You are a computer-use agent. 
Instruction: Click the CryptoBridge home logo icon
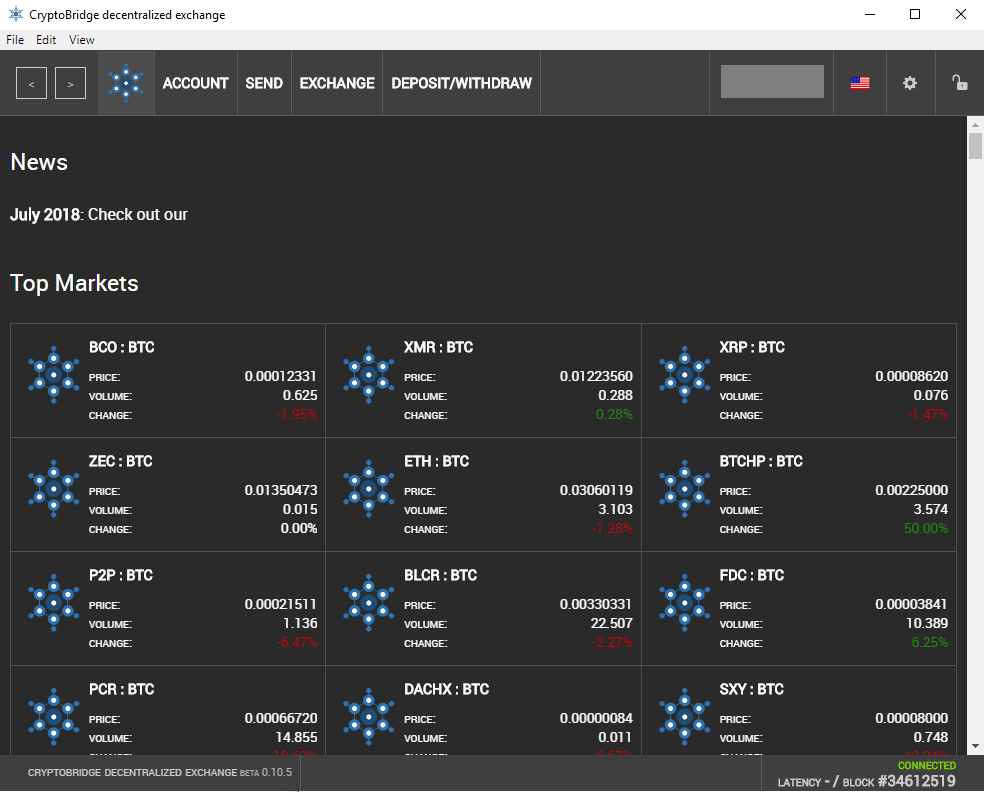(x=126, y=83)
